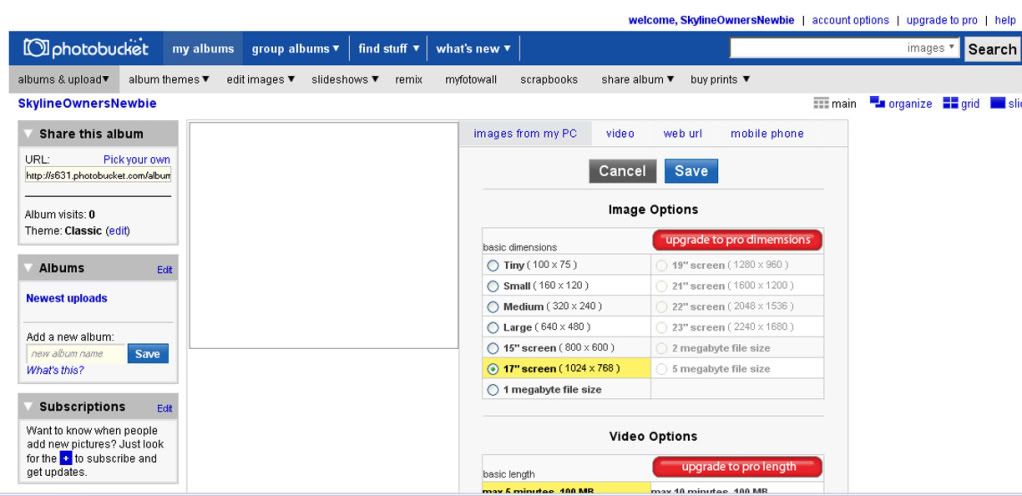Click the What's this? link

pos(55,370)
